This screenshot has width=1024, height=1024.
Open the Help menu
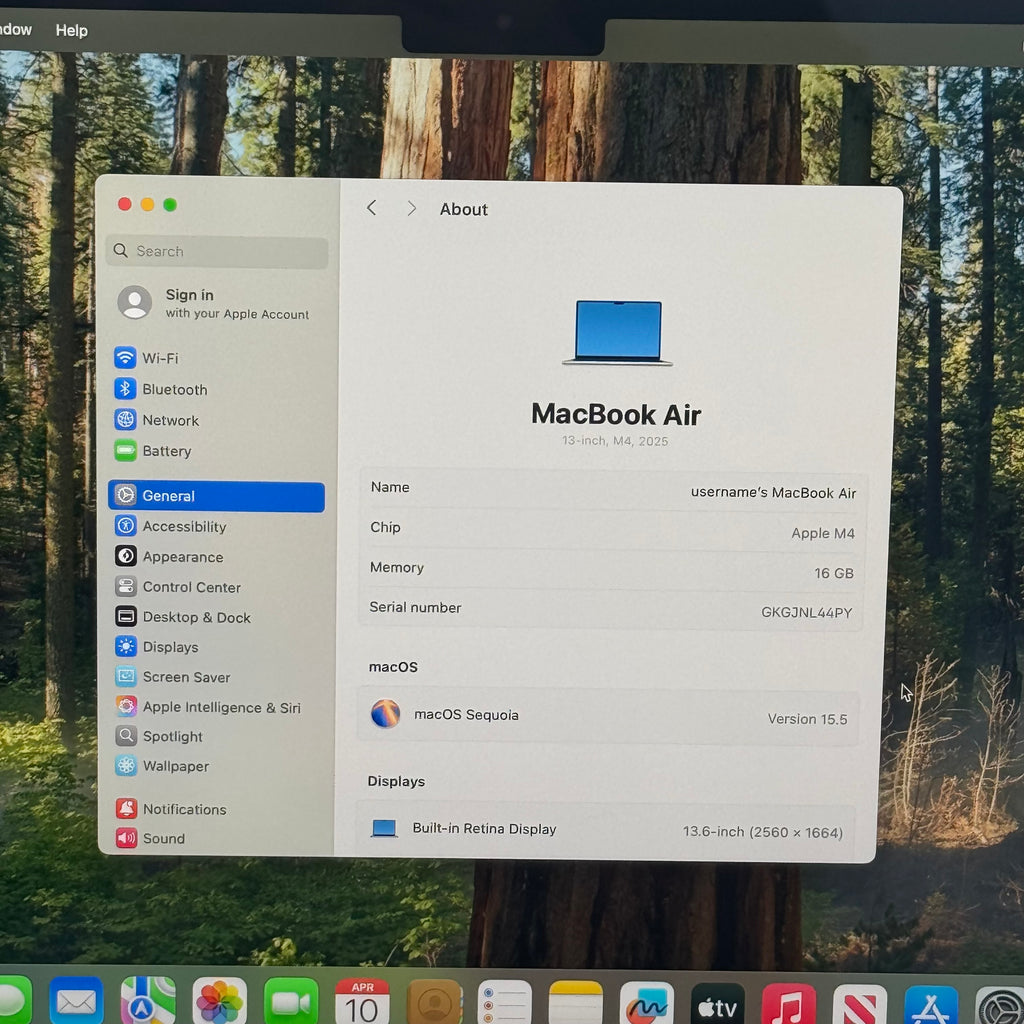71,30
